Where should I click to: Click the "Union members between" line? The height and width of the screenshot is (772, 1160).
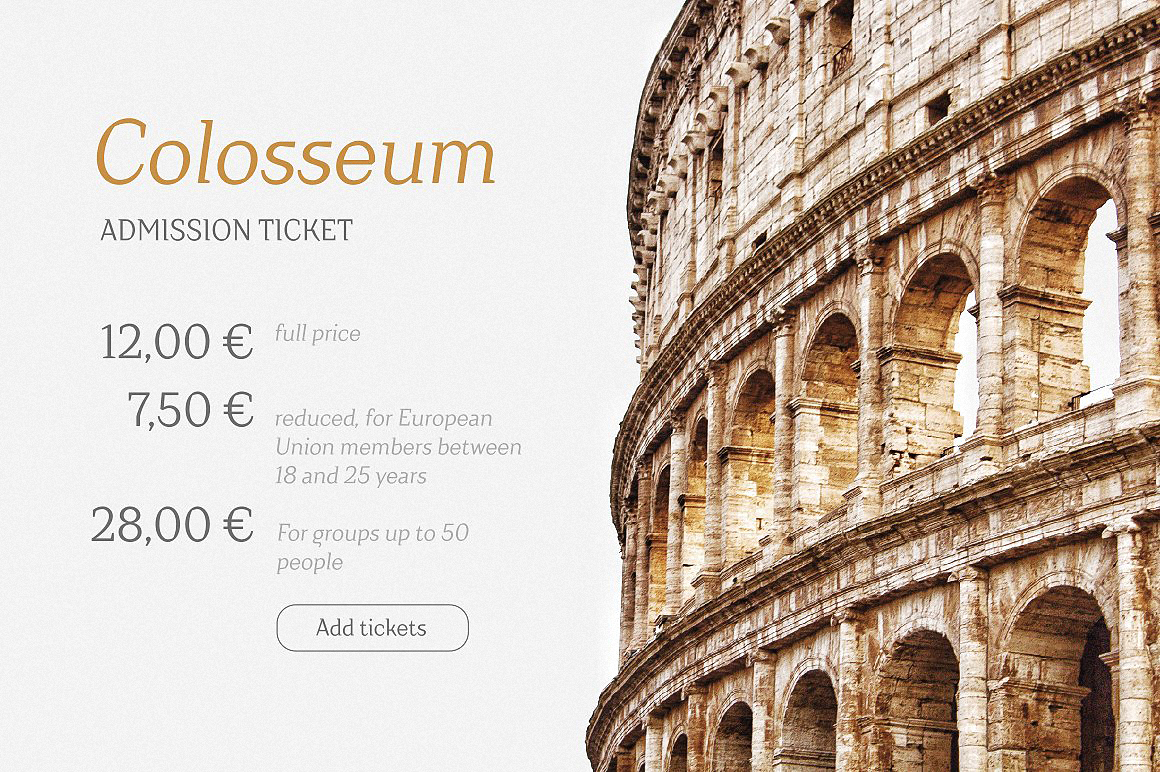tap(398, 447)
